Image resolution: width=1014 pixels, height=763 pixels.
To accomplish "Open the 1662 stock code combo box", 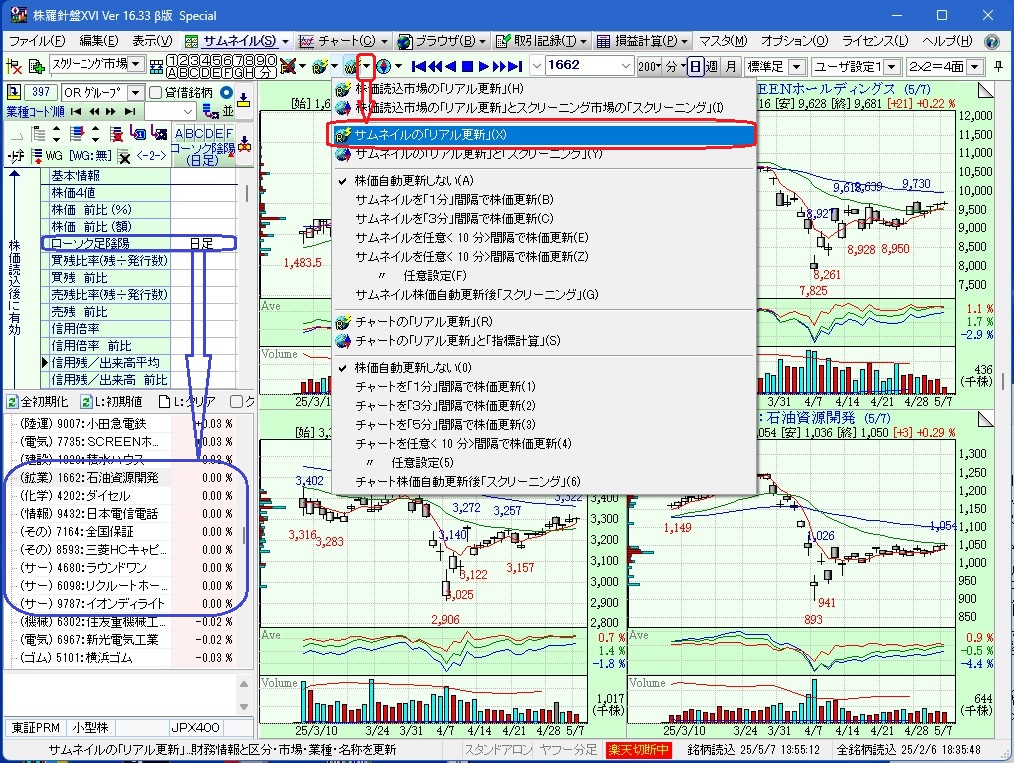I will click(x=625, y=66).
